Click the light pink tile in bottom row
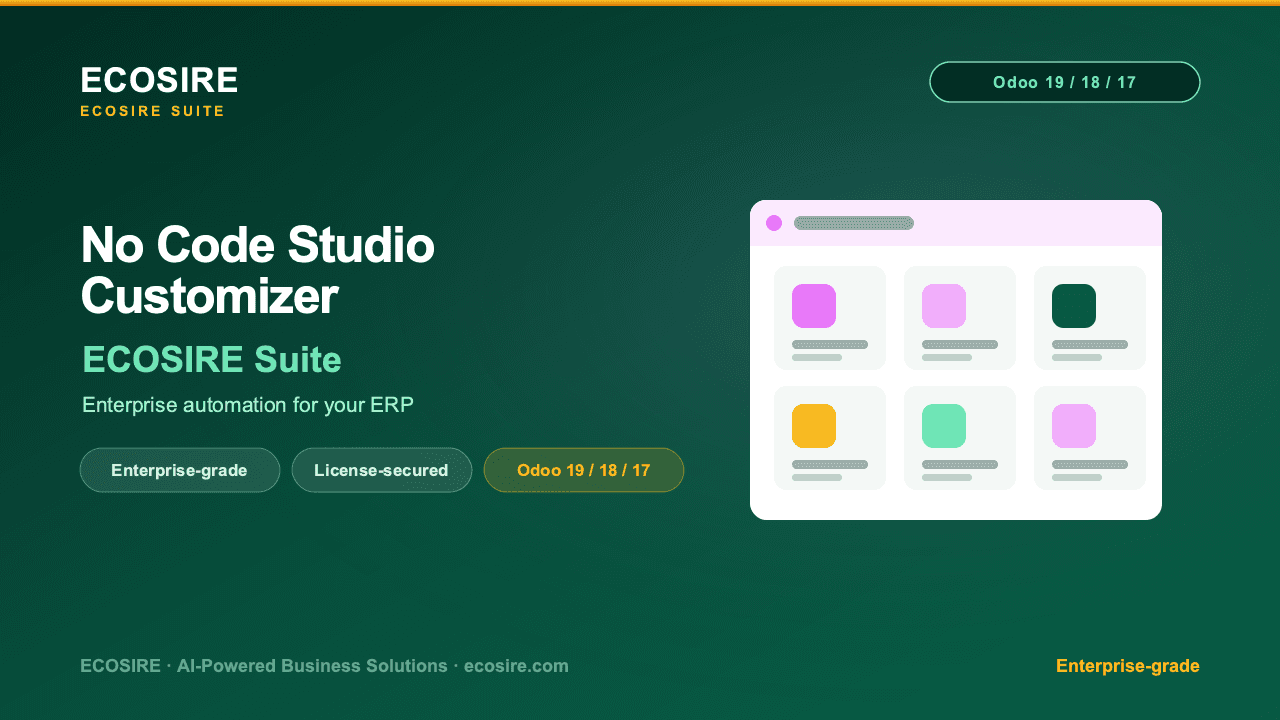Image resolution: width=1280 pixels, height=720 pixels. click(1074, 426)
